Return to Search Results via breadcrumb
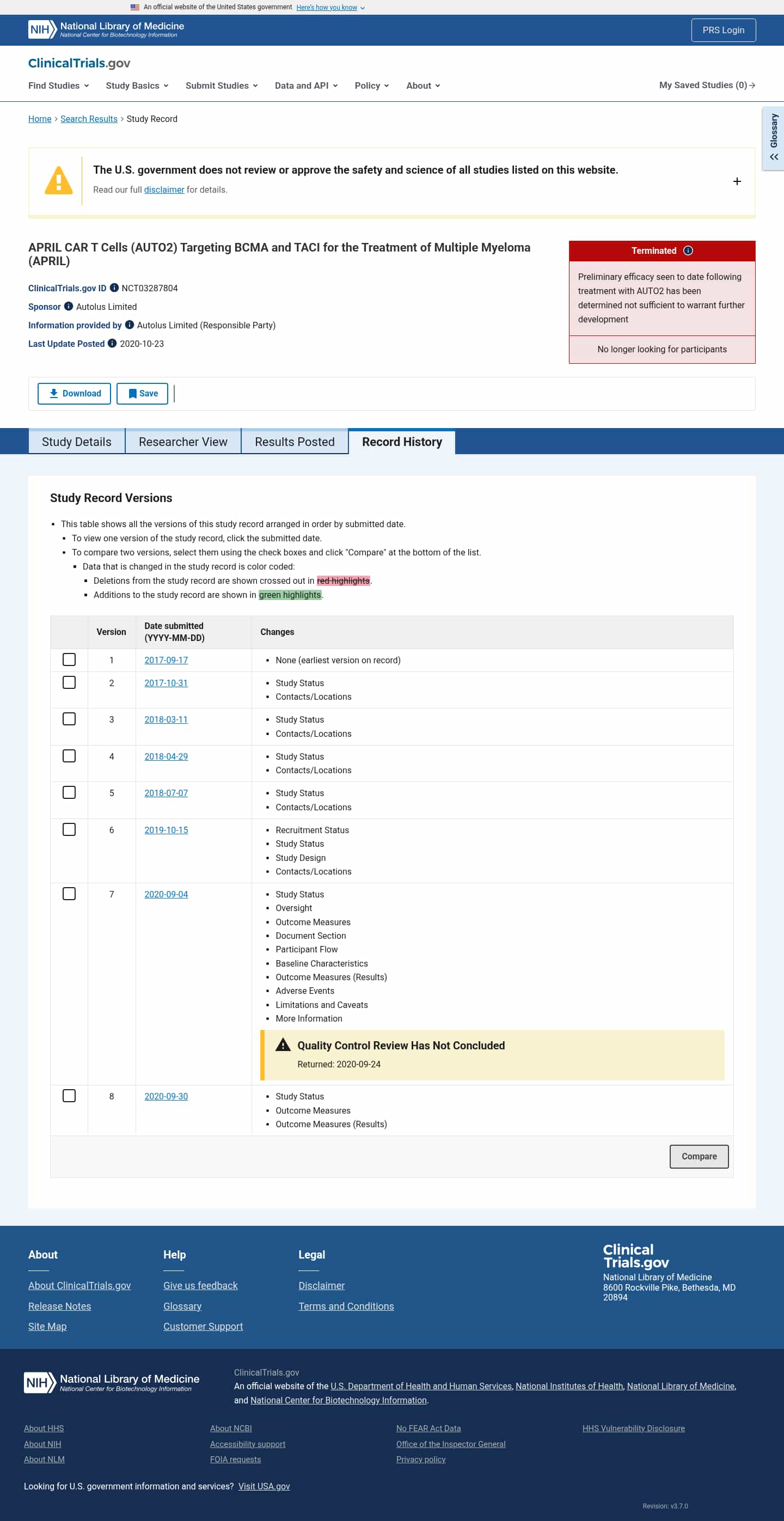The width and height of the screenshot is (784, 1521). [x=89, y=119]
